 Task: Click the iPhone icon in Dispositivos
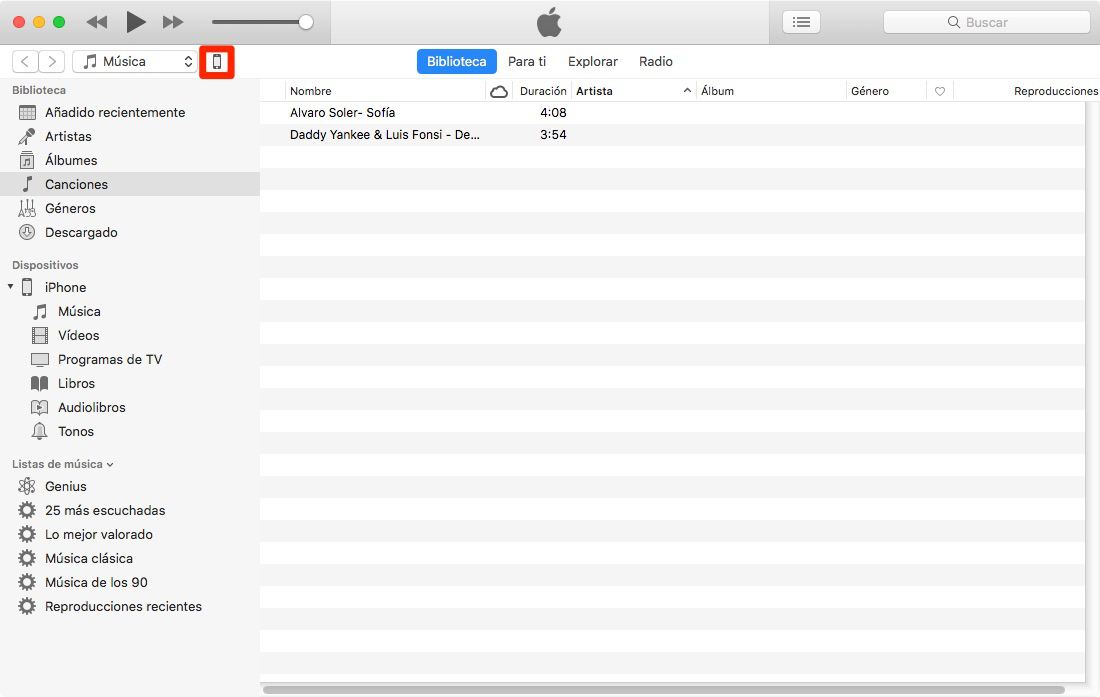point(27,287)
